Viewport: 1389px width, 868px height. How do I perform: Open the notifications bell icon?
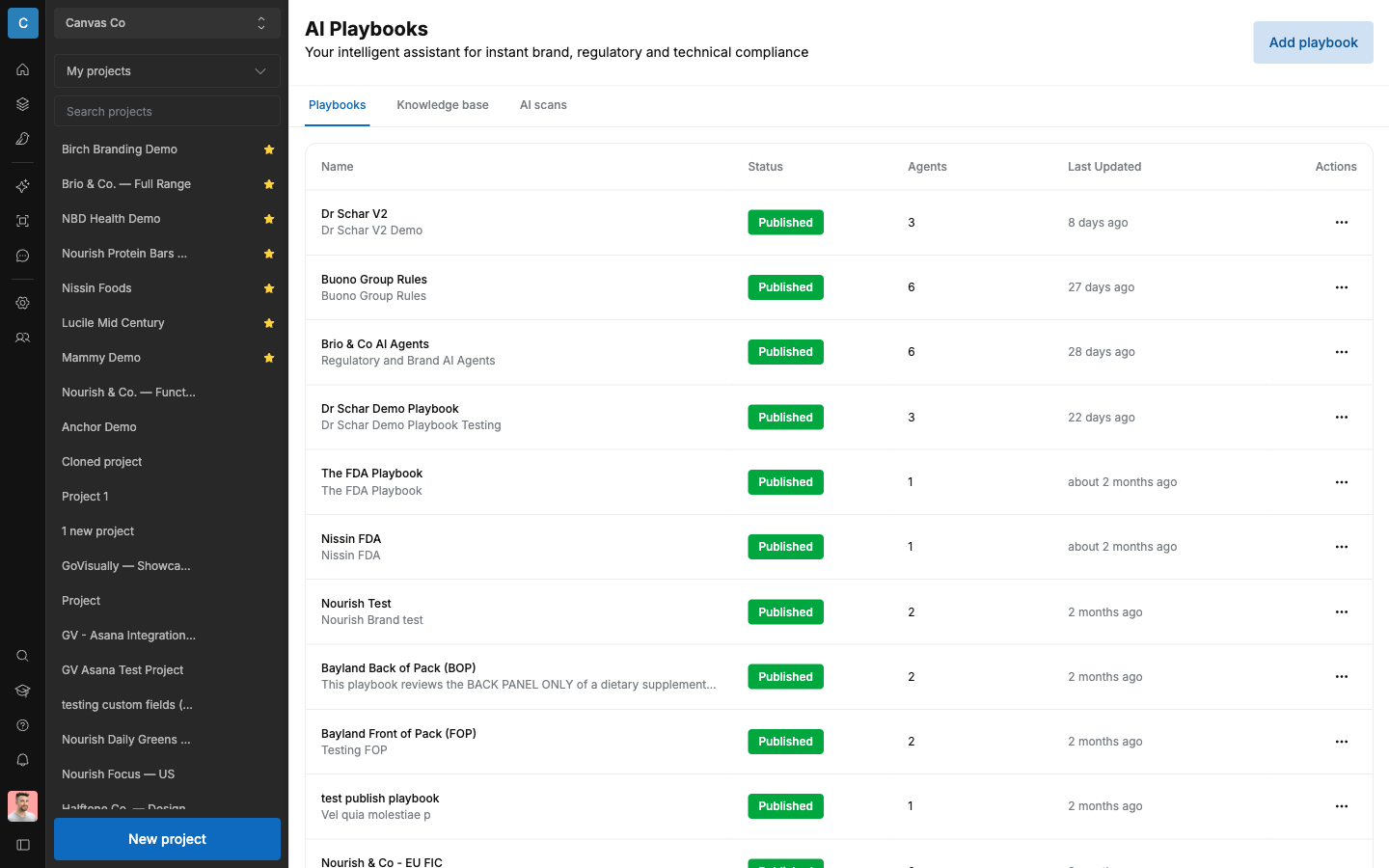tap(22, 760)
